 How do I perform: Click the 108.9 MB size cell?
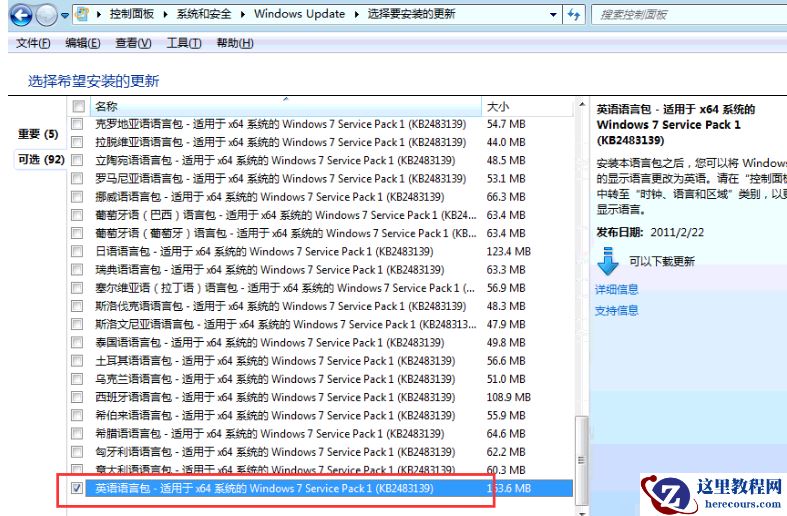coord(508,397)
